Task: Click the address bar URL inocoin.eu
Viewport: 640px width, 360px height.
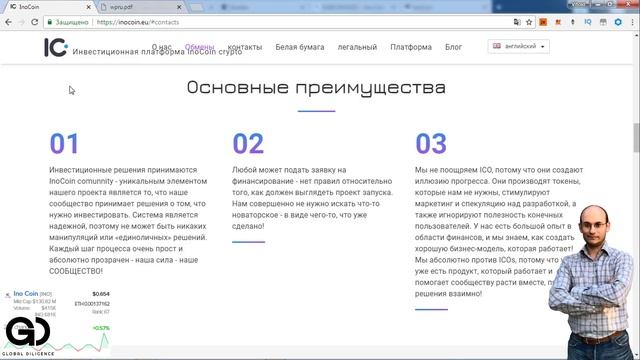Action: pyautogui.click(x=138, y=22)
